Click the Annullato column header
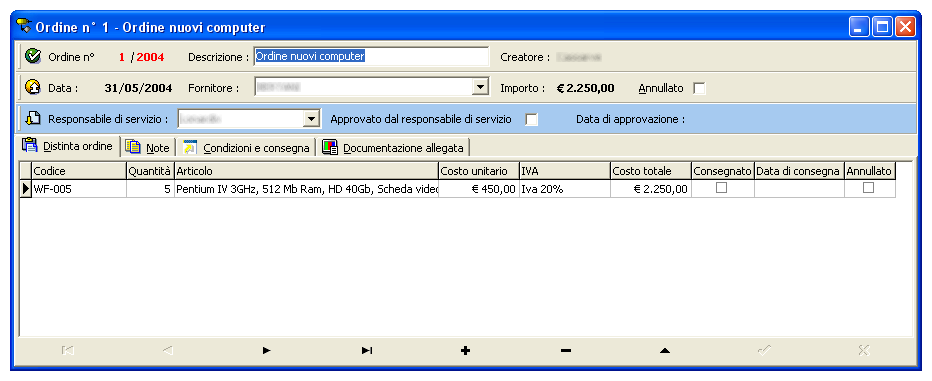This screenshot has width=932, height=381. coord(870,171)
